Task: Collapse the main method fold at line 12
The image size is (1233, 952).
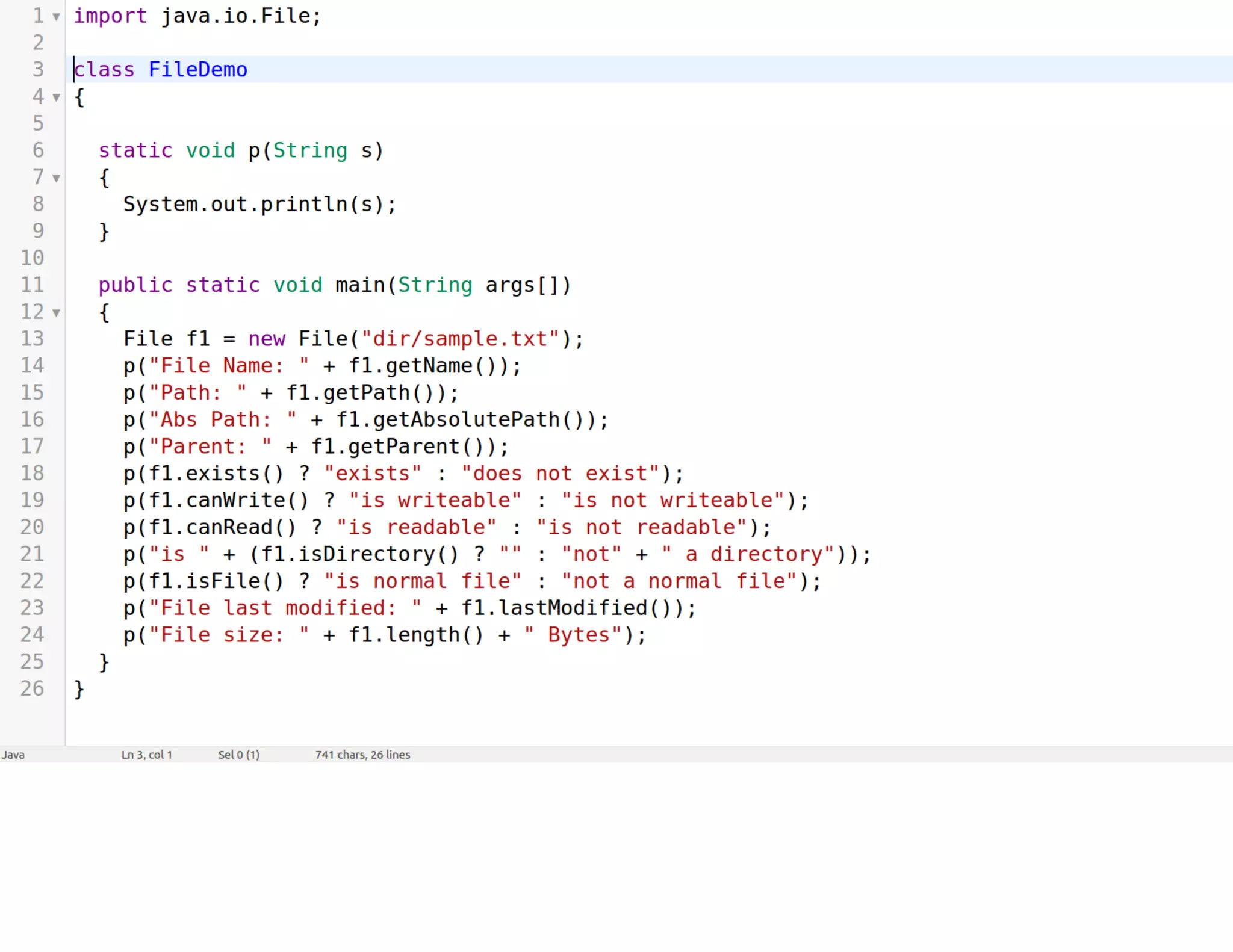Action: (x=56, y=313)
